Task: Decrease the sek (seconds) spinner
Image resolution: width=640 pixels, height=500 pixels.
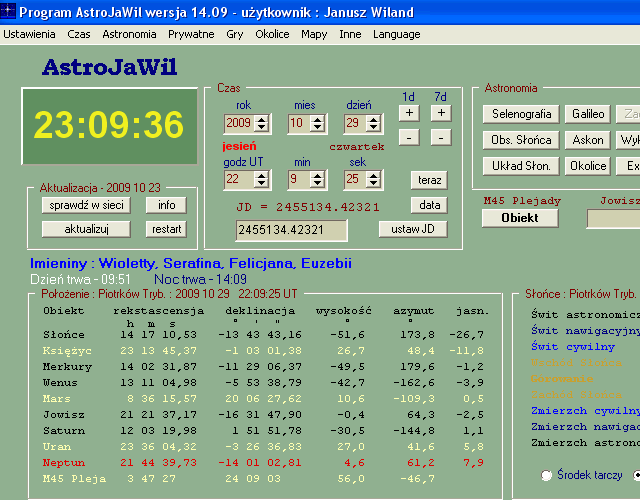Action: (373, 183)
